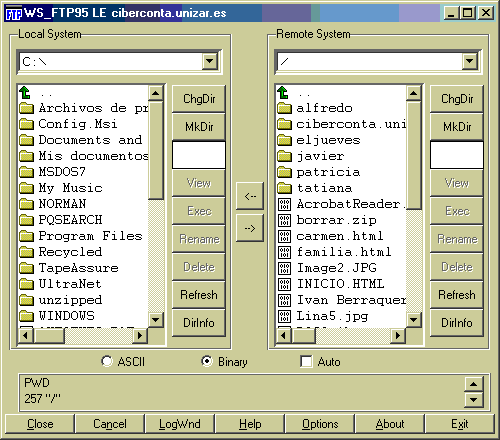
Task: Click local list scroll-down arrow
Action: point(155,320)
